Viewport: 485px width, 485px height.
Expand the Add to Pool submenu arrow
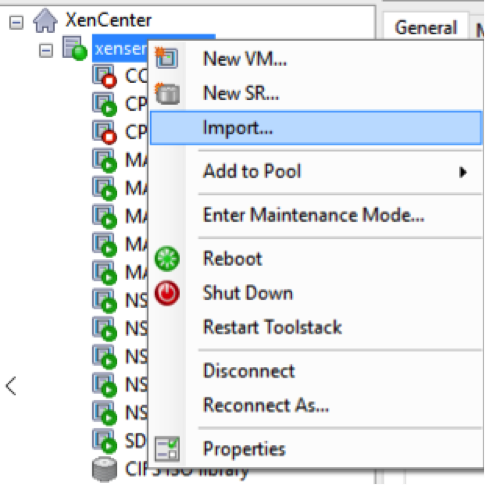(463, 172)
